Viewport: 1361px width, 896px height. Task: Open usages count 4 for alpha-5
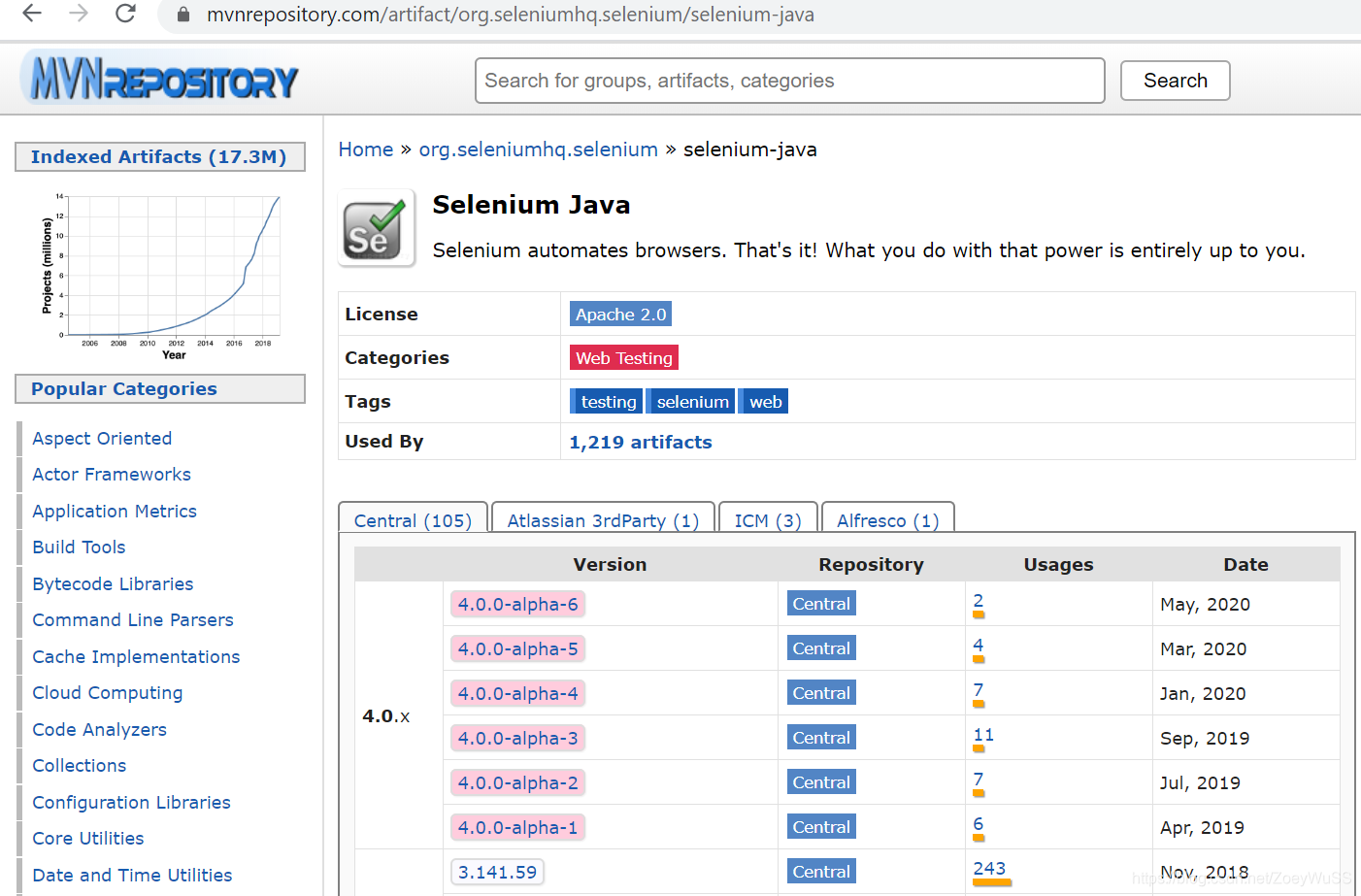pos(979,647)
